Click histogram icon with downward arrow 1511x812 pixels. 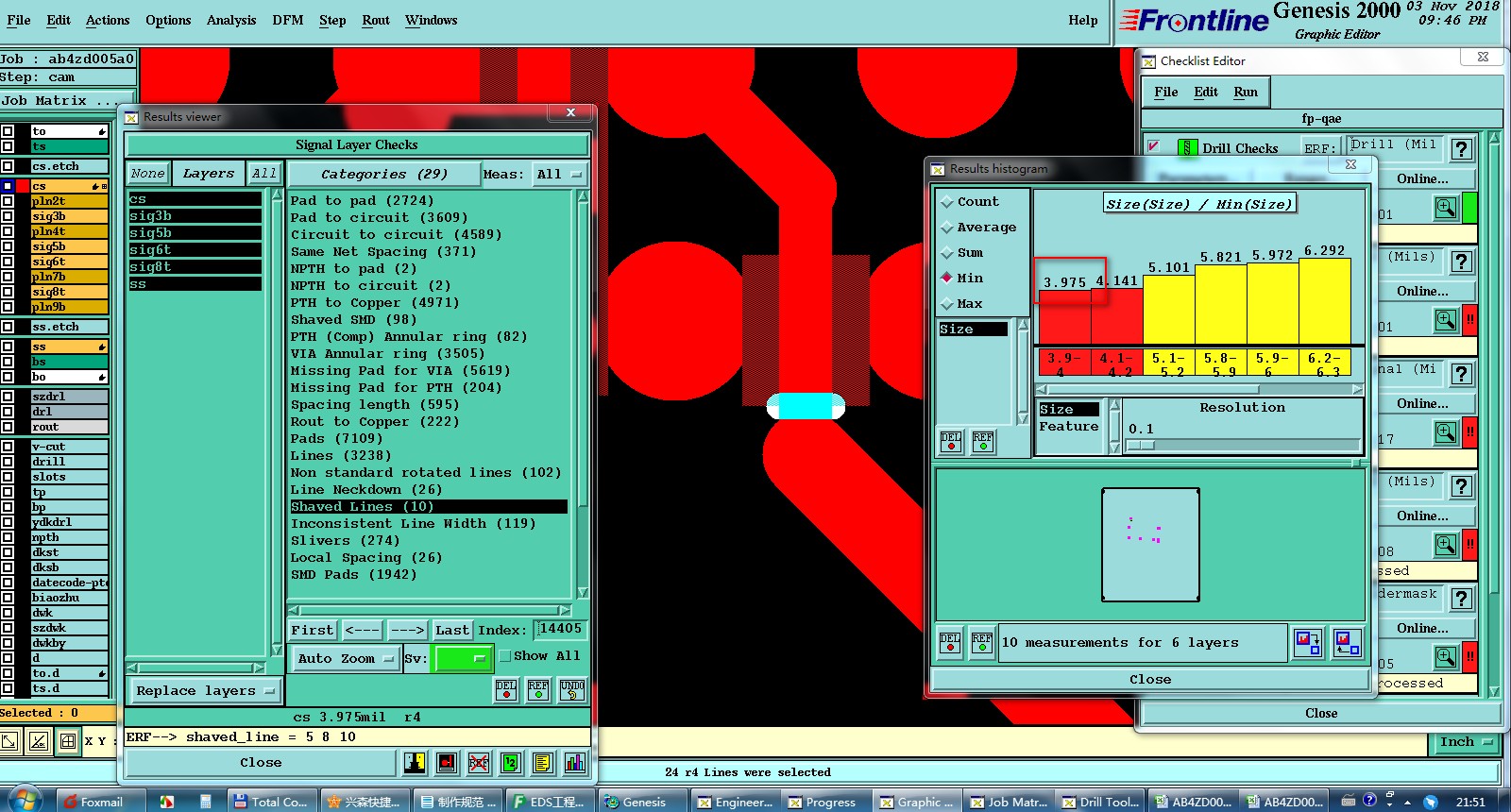(x=1308, y=643)
